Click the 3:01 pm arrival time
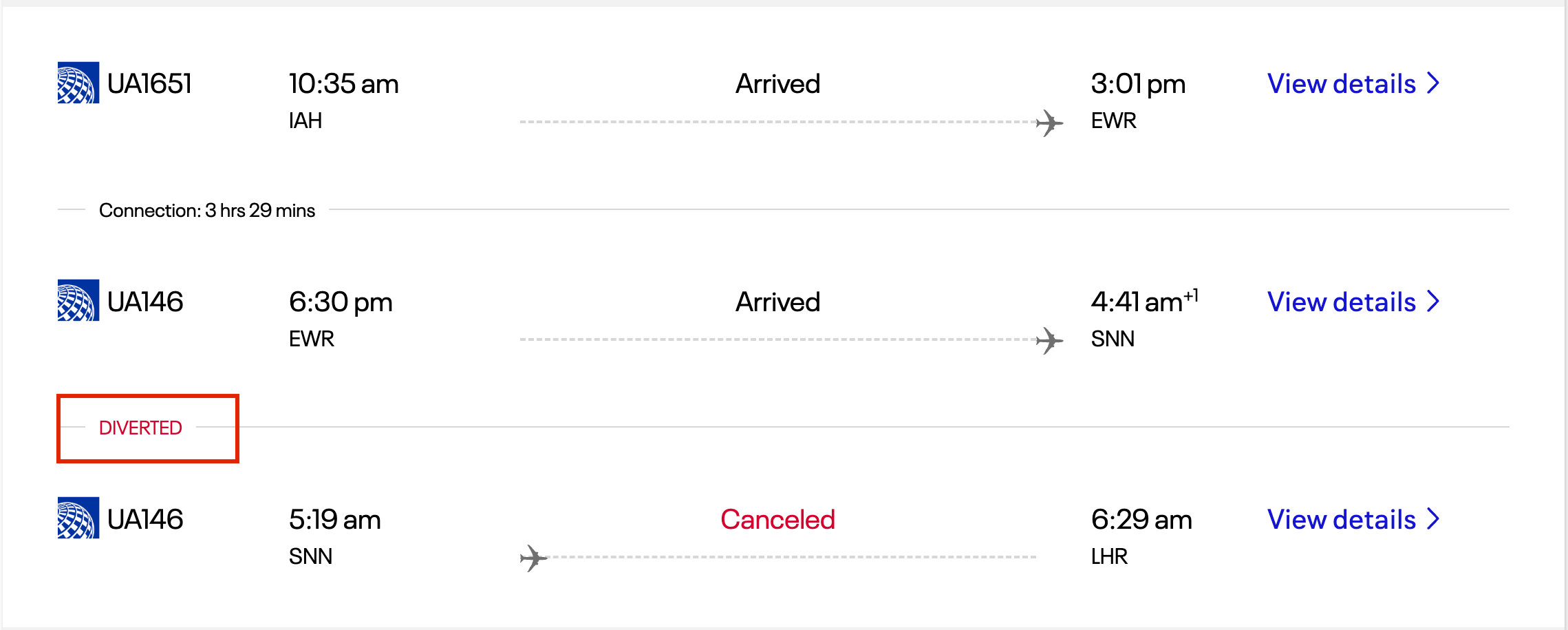The width and height of the screenshot is (1568, 630). coord(1138,84)
